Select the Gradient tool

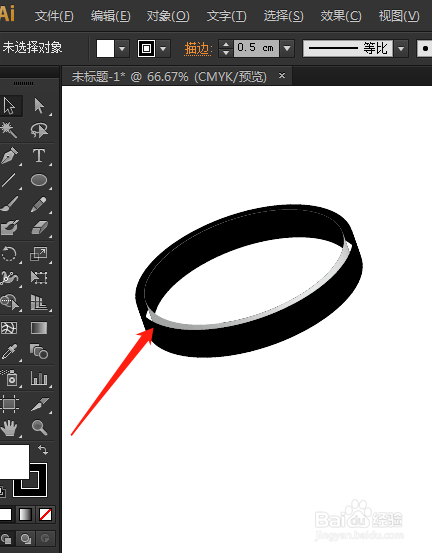39,328
